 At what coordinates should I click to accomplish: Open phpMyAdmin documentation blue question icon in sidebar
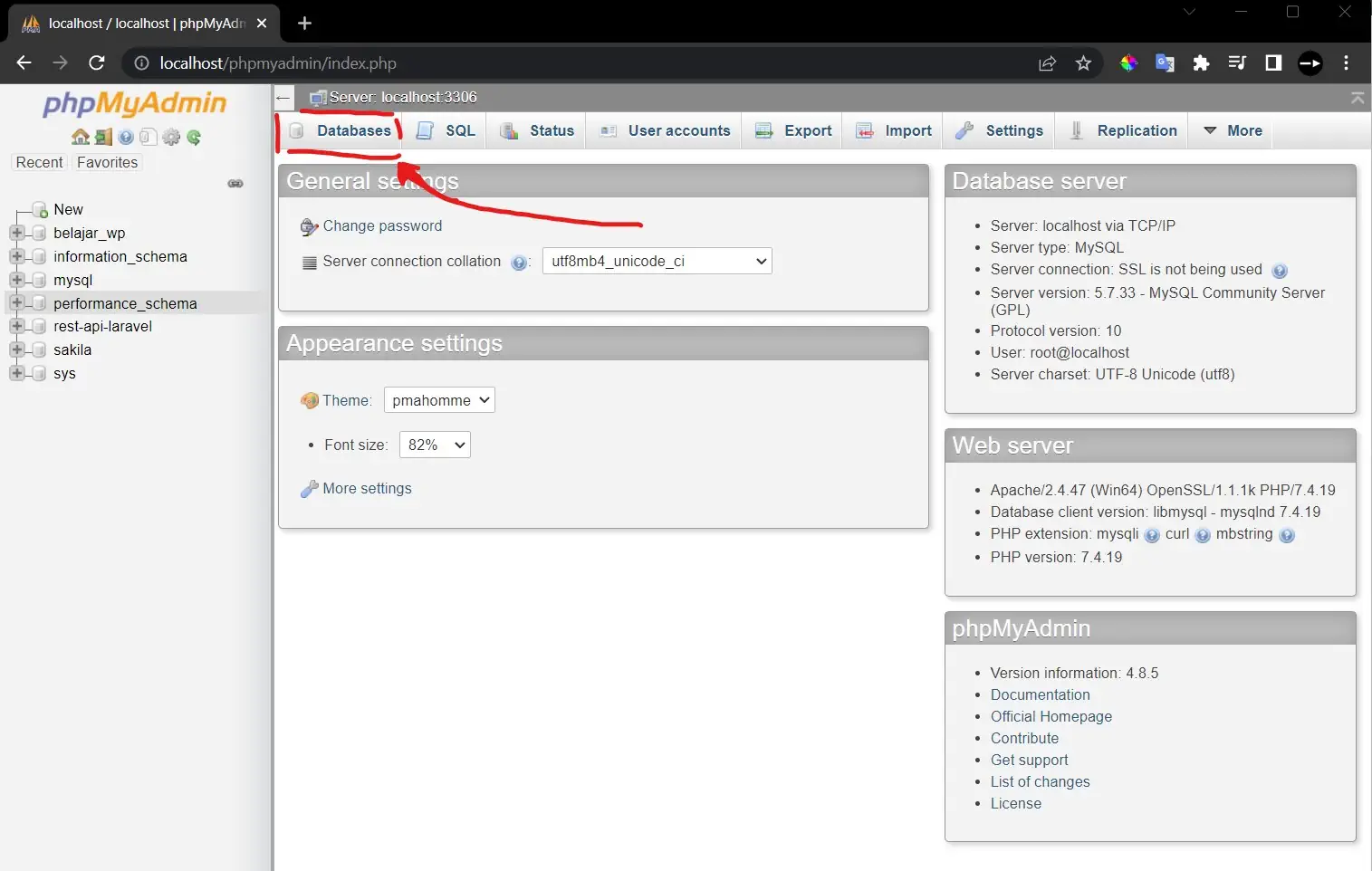pos(126,137)
